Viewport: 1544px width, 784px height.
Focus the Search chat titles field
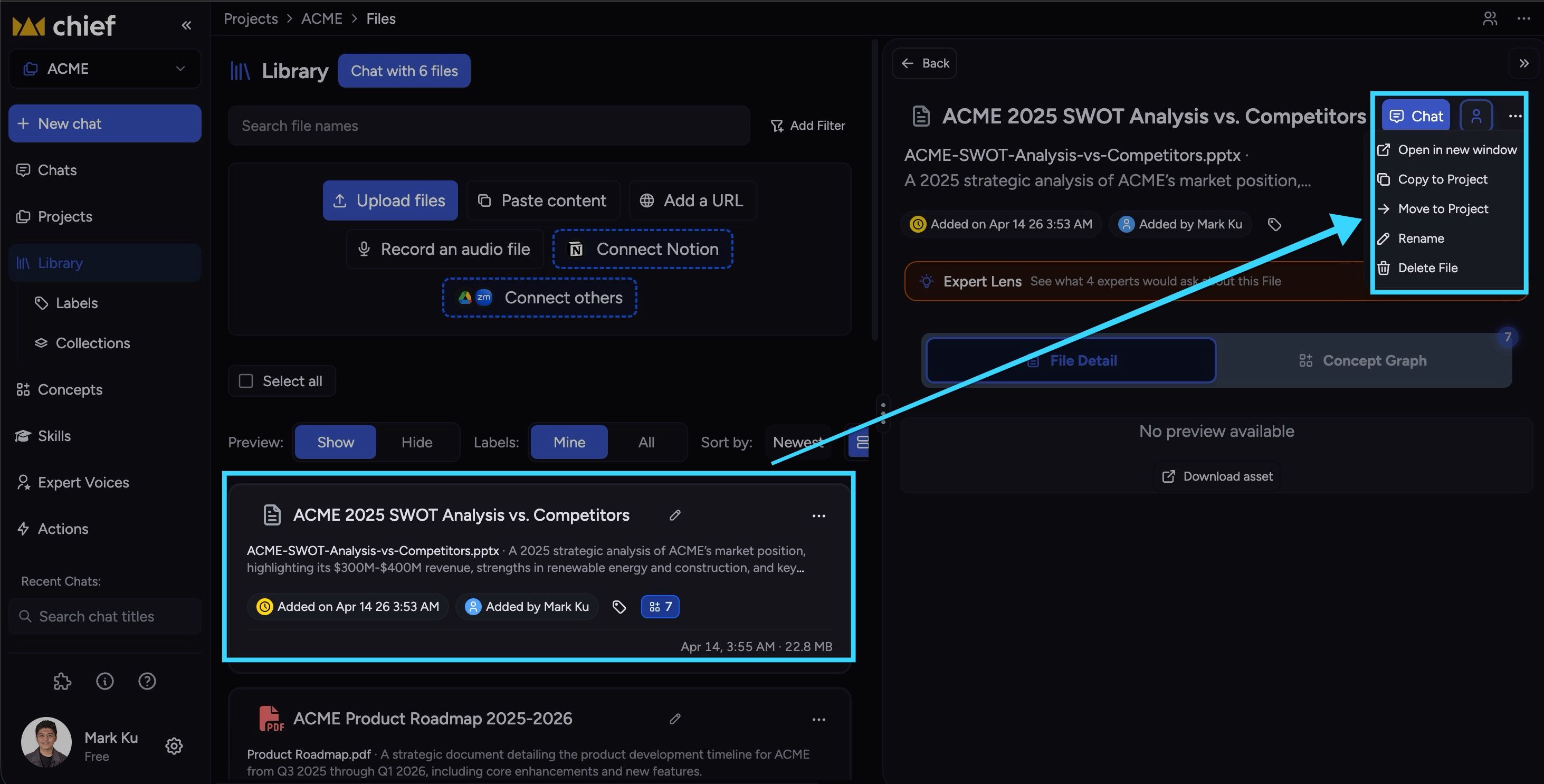click(105, 617)
